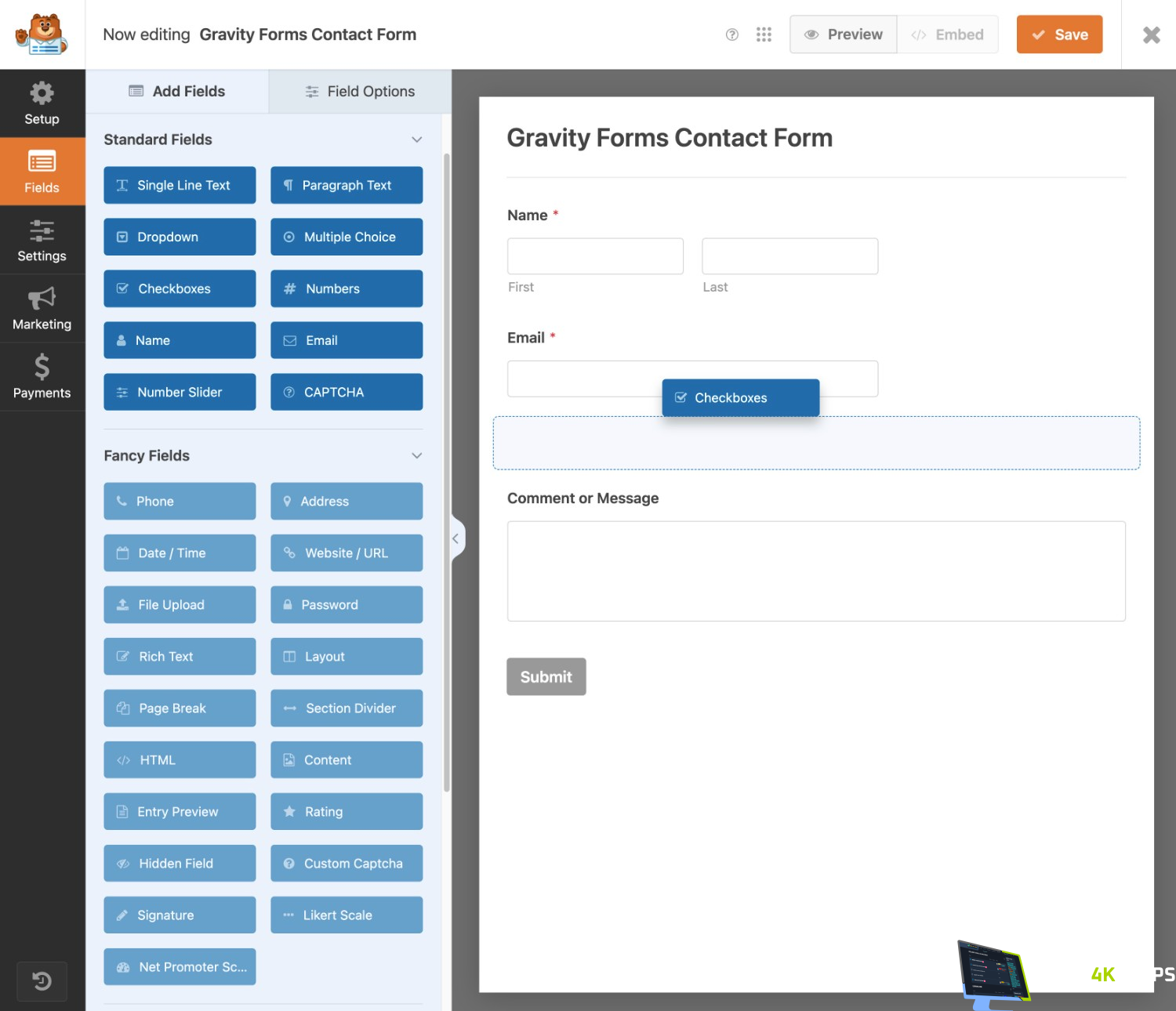Add a Page Break field
The image size is (1176, 1011).
point(180,708)
